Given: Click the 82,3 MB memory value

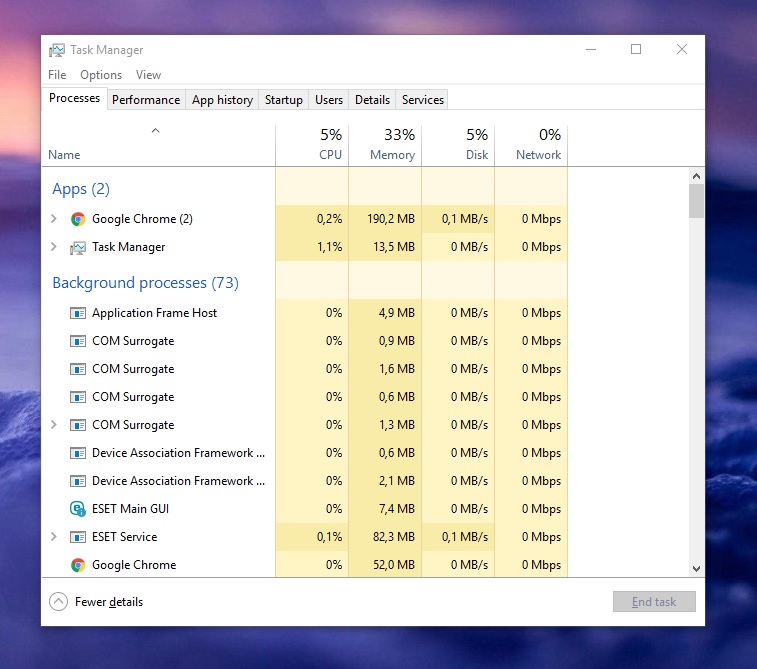Looking at the screenshot, I should 393,537.
